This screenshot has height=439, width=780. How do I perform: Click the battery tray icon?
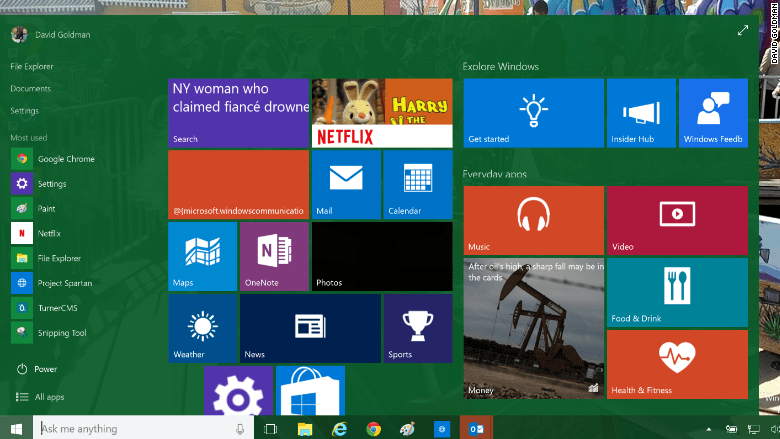pos(731,429)
